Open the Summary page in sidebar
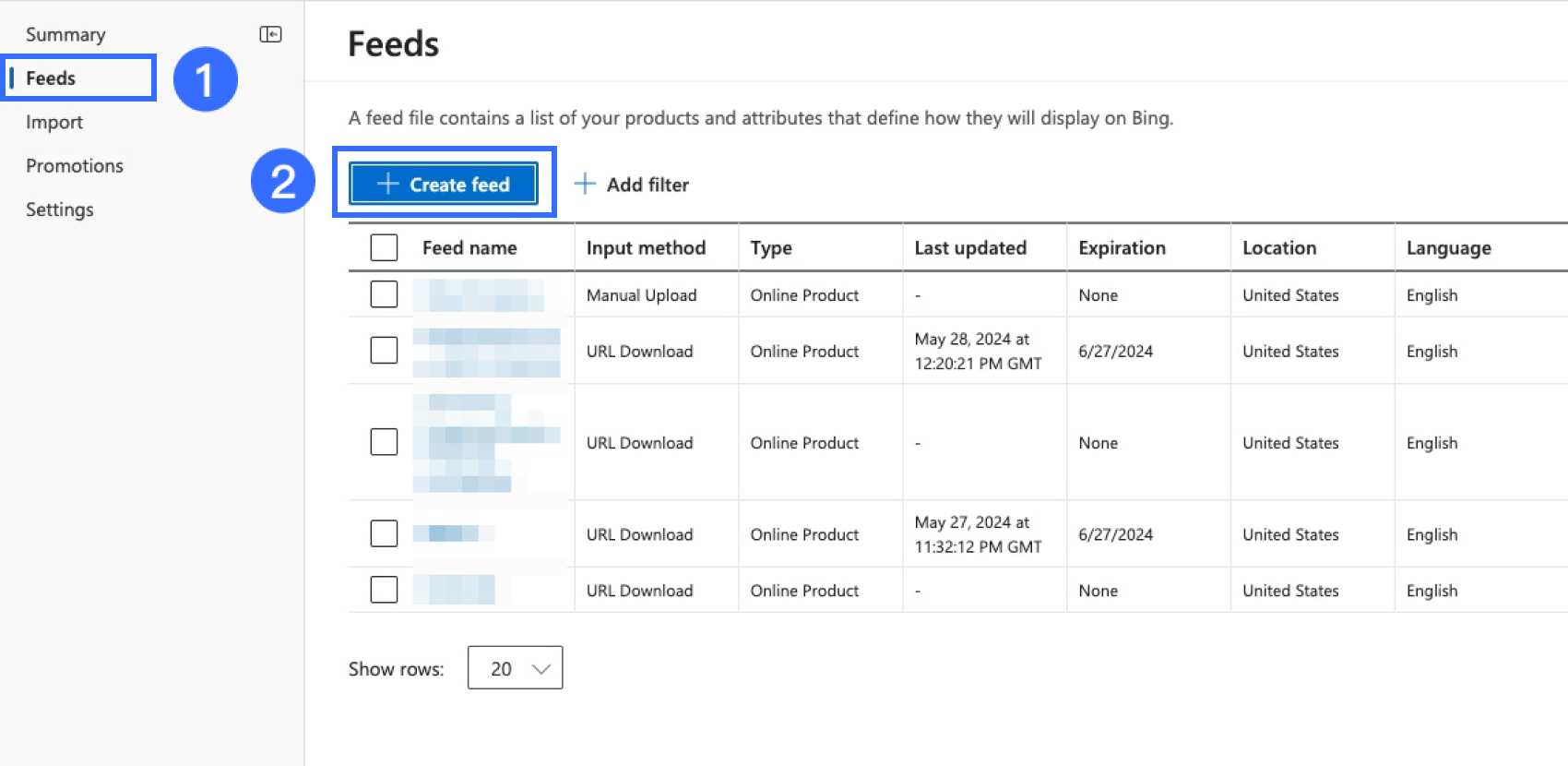The image size is (1568, 766). coord(65,35)
